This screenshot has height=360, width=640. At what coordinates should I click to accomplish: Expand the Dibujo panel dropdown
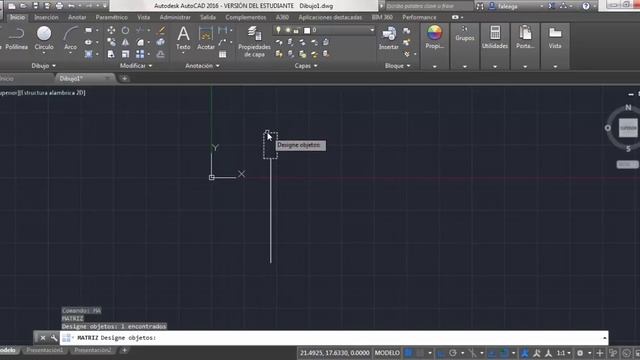[x=44, y=66]
